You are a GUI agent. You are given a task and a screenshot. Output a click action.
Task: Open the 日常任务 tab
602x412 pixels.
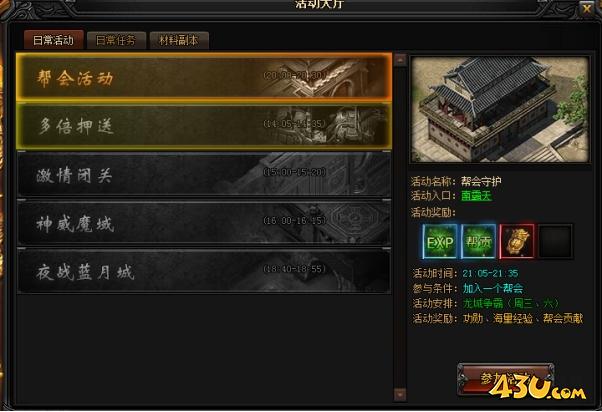(116, 40)
